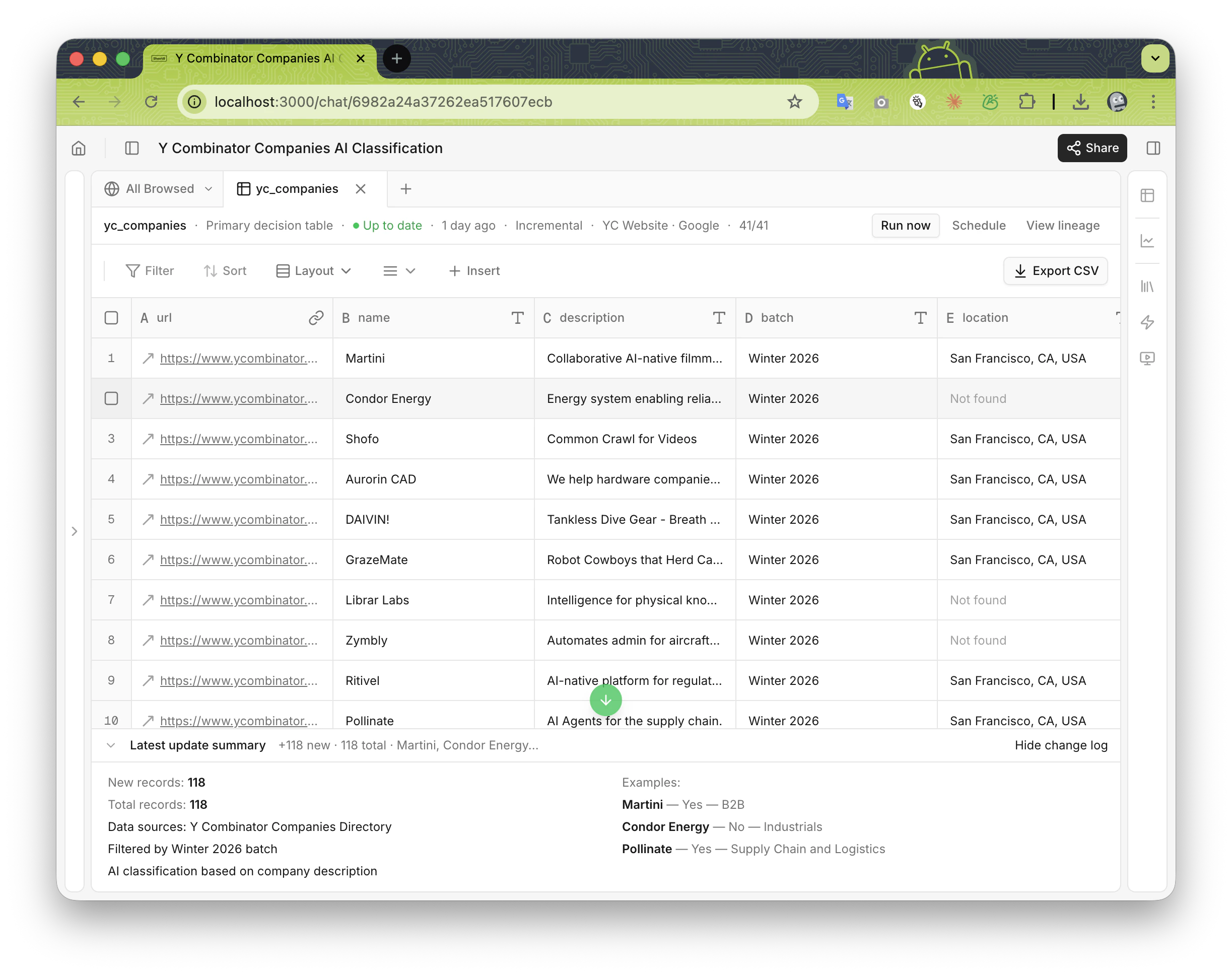Open a new table tab with the plus button
Image resolution: width=1232 pixels, height=975 pixels.
pyautogui.click(x=405, y=188)
